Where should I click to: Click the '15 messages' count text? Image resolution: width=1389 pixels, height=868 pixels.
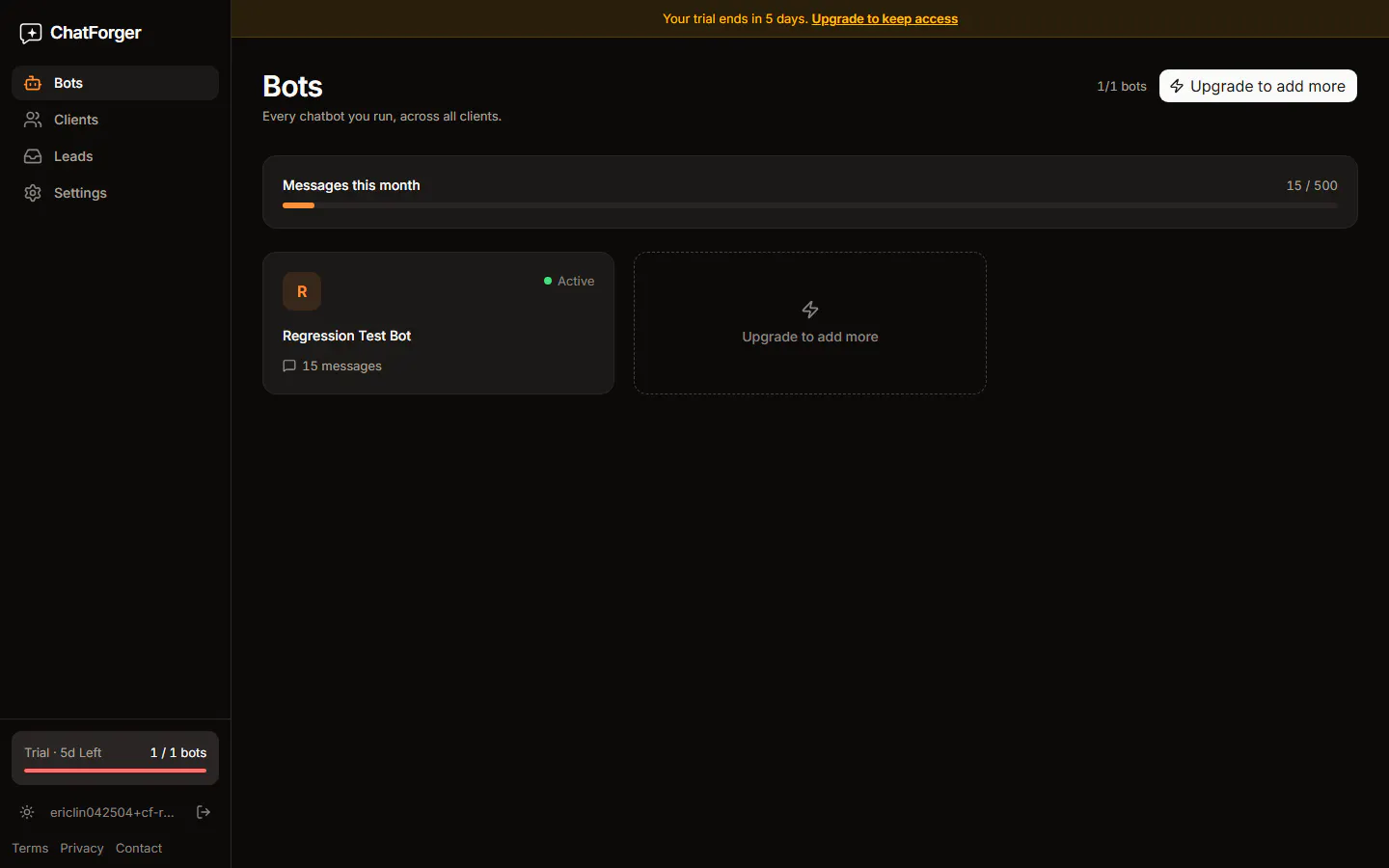point(341,366)
